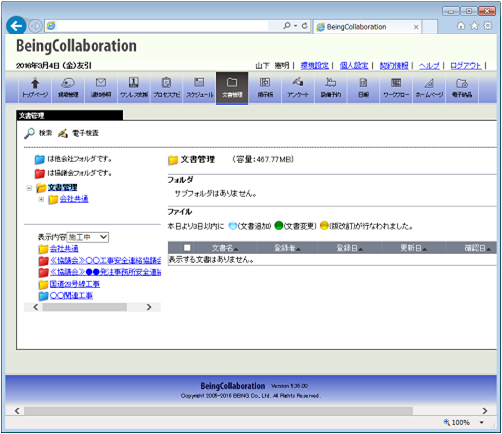Open the 電子納品 toolbar icon

[x=462, y=87]
